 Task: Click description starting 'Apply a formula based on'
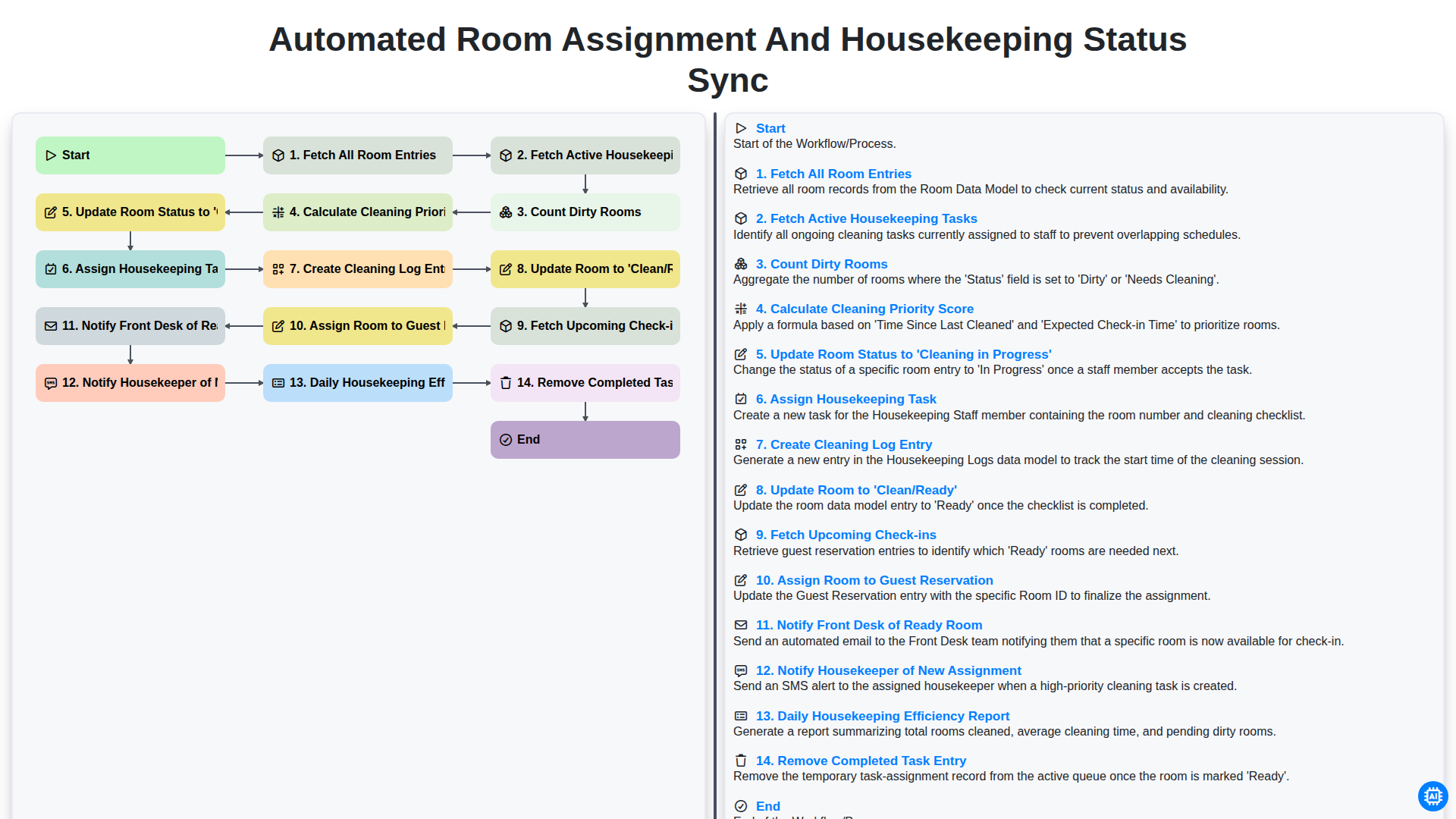pyautogui.click(x=1006, y=325)
